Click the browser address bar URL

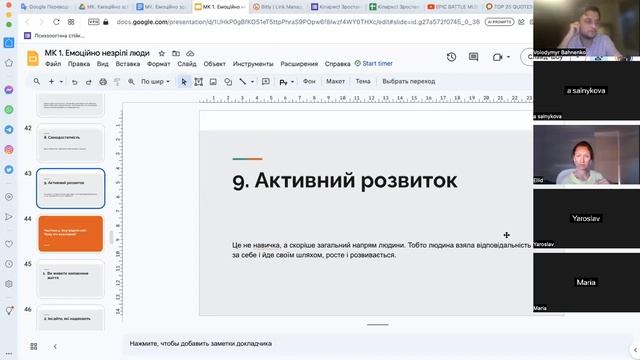[x=298, y=22]
